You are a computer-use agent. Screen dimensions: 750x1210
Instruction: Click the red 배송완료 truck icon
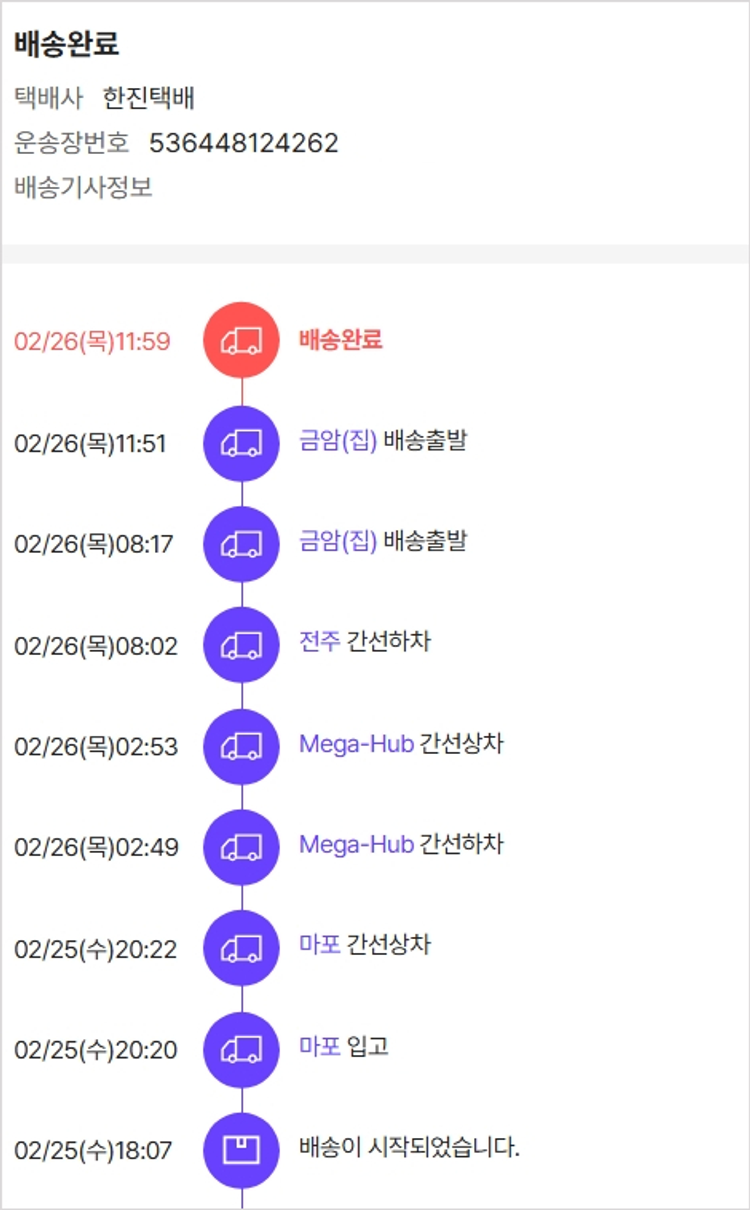[x=241, y=341]
